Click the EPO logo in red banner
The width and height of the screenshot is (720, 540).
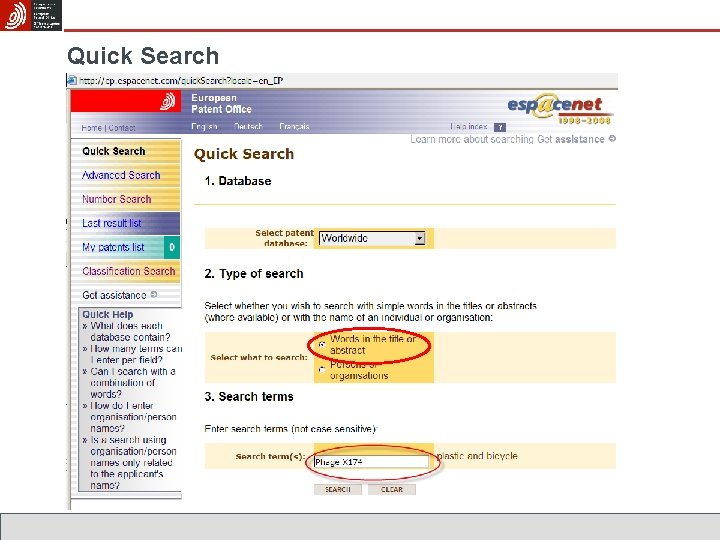coord(168,101)
